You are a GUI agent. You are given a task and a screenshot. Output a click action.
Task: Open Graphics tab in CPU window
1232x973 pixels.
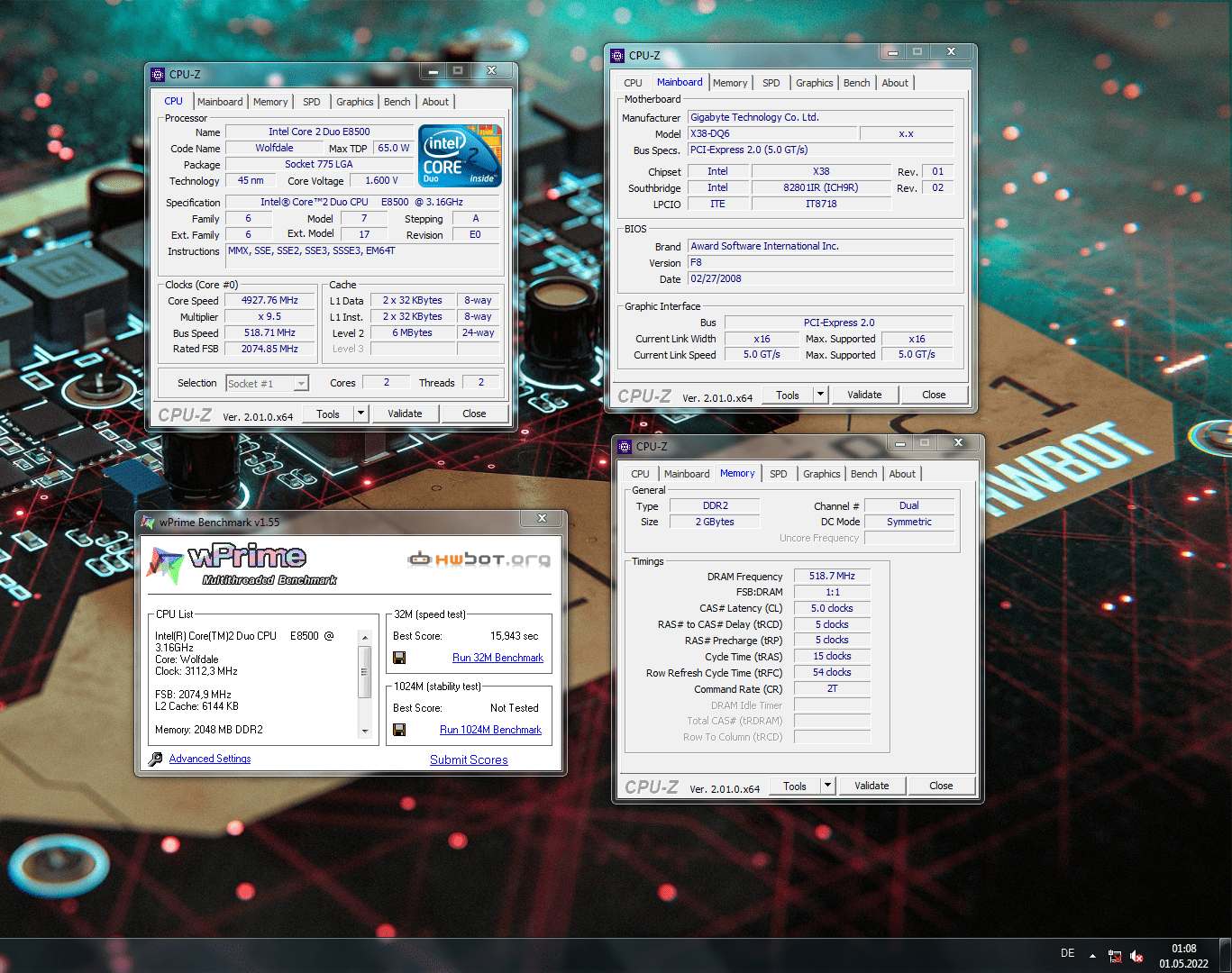coord(355,102)
